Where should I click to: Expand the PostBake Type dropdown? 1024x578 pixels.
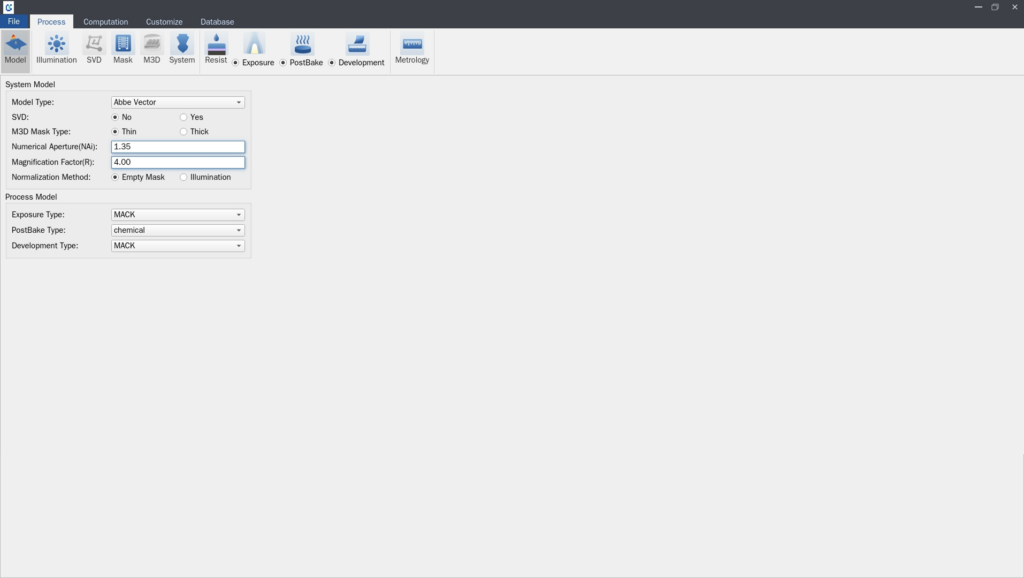pos(178,230)
